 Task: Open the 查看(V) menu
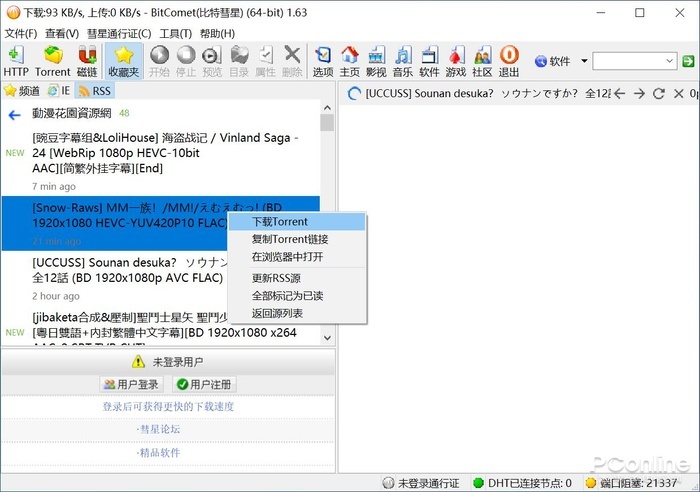pyautogui.click(x=62, y=33)
